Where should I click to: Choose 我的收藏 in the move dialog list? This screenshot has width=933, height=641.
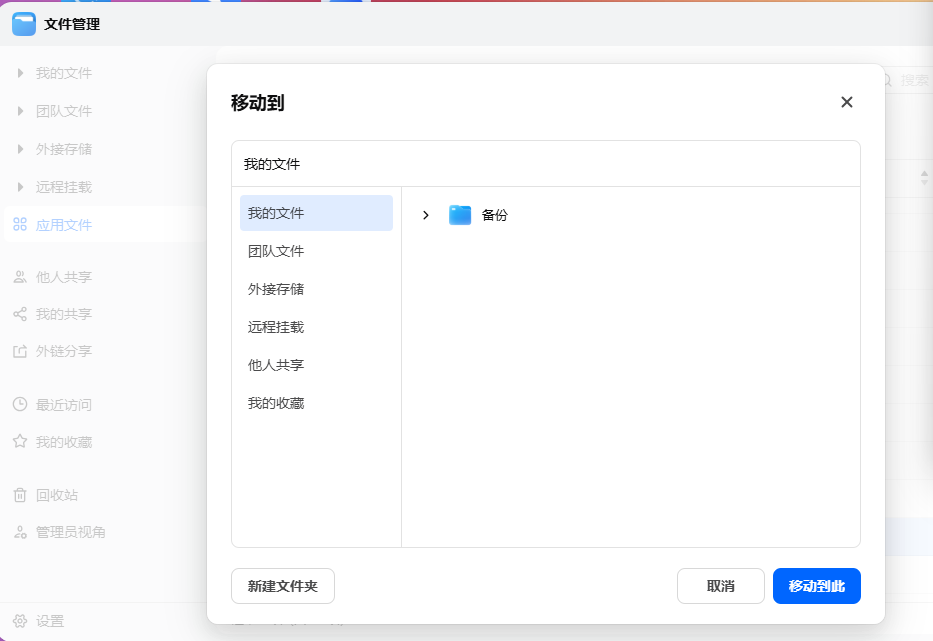(276, 403)
